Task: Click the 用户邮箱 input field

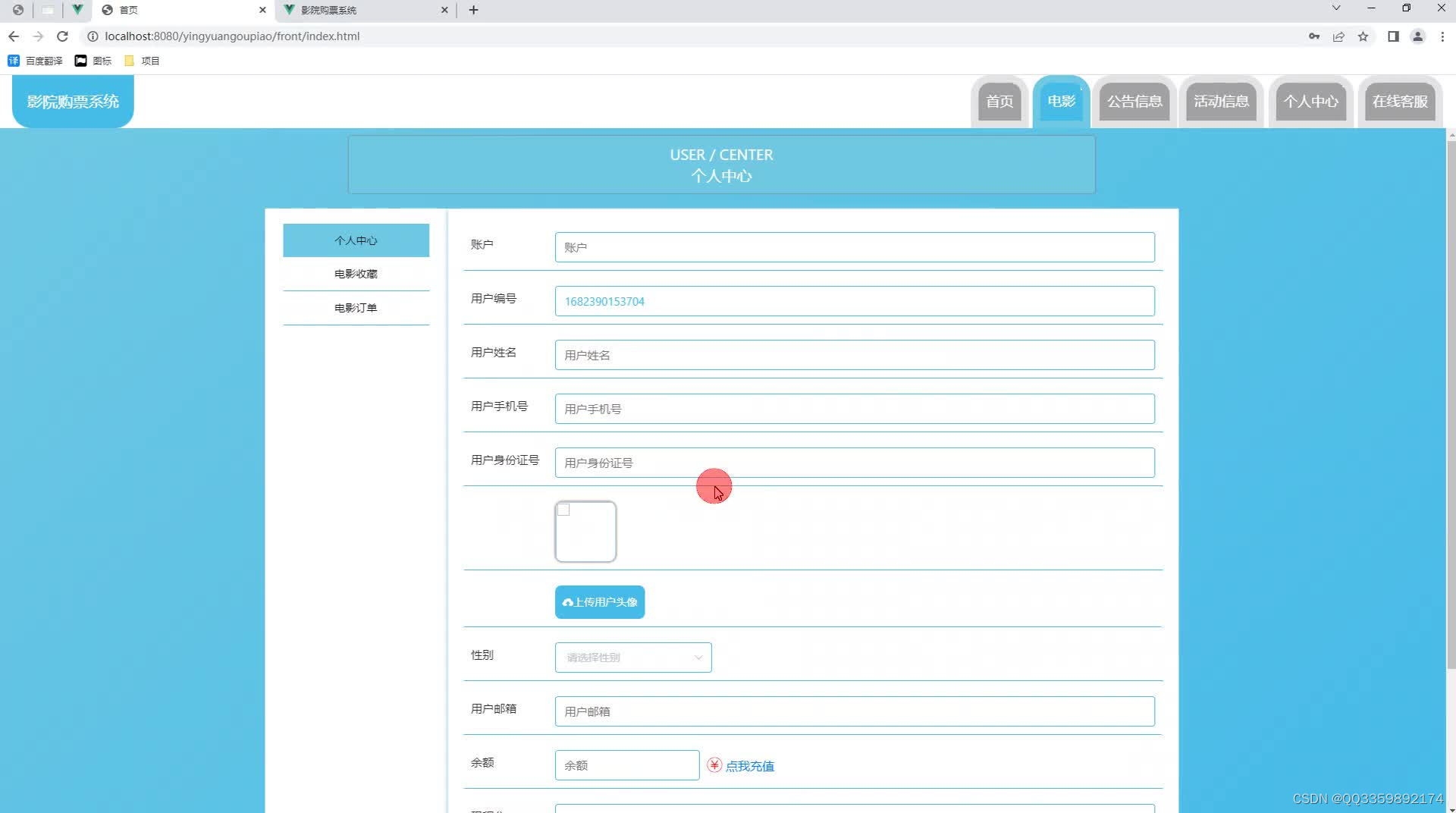Action: [855, 711]
